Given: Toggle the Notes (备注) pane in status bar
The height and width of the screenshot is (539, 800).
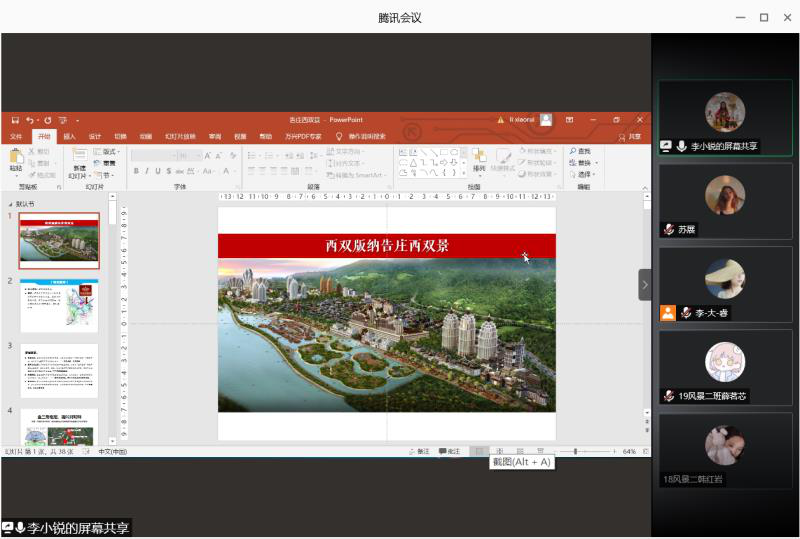Looking at the screenshot, I should tap(418, 452).
